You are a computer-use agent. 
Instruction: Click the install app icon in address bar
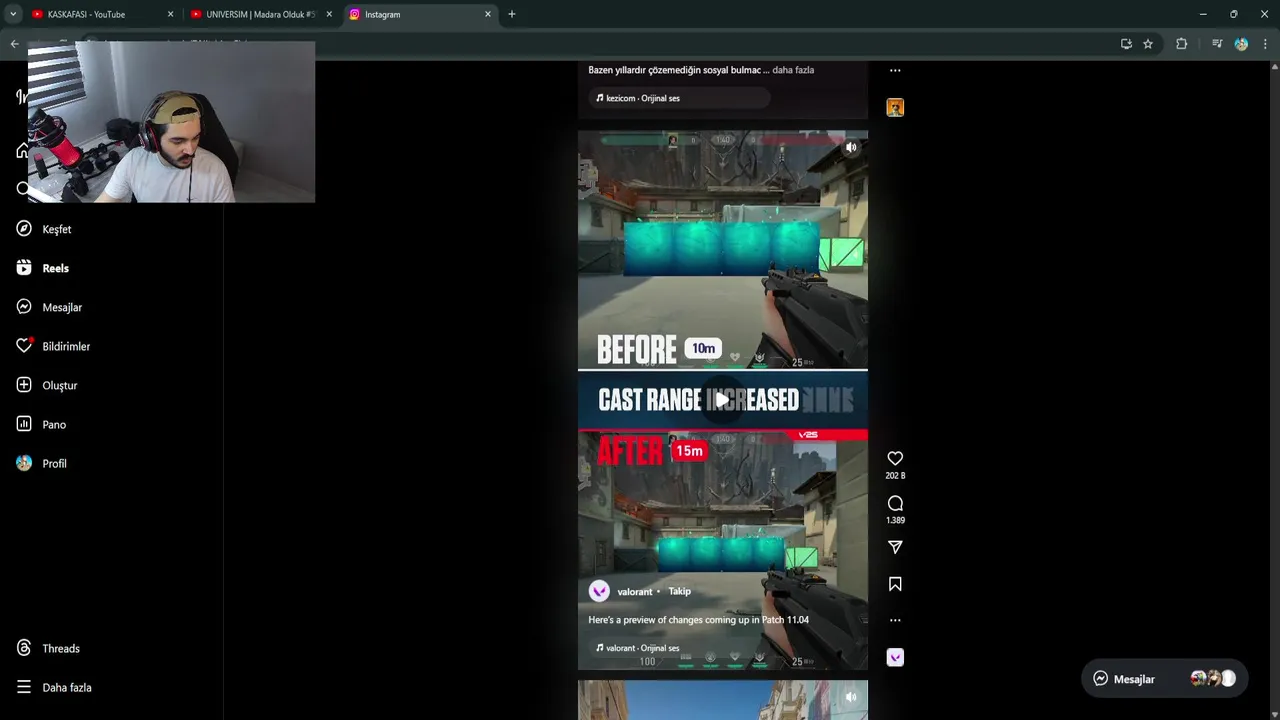[x=1126, y=44]
